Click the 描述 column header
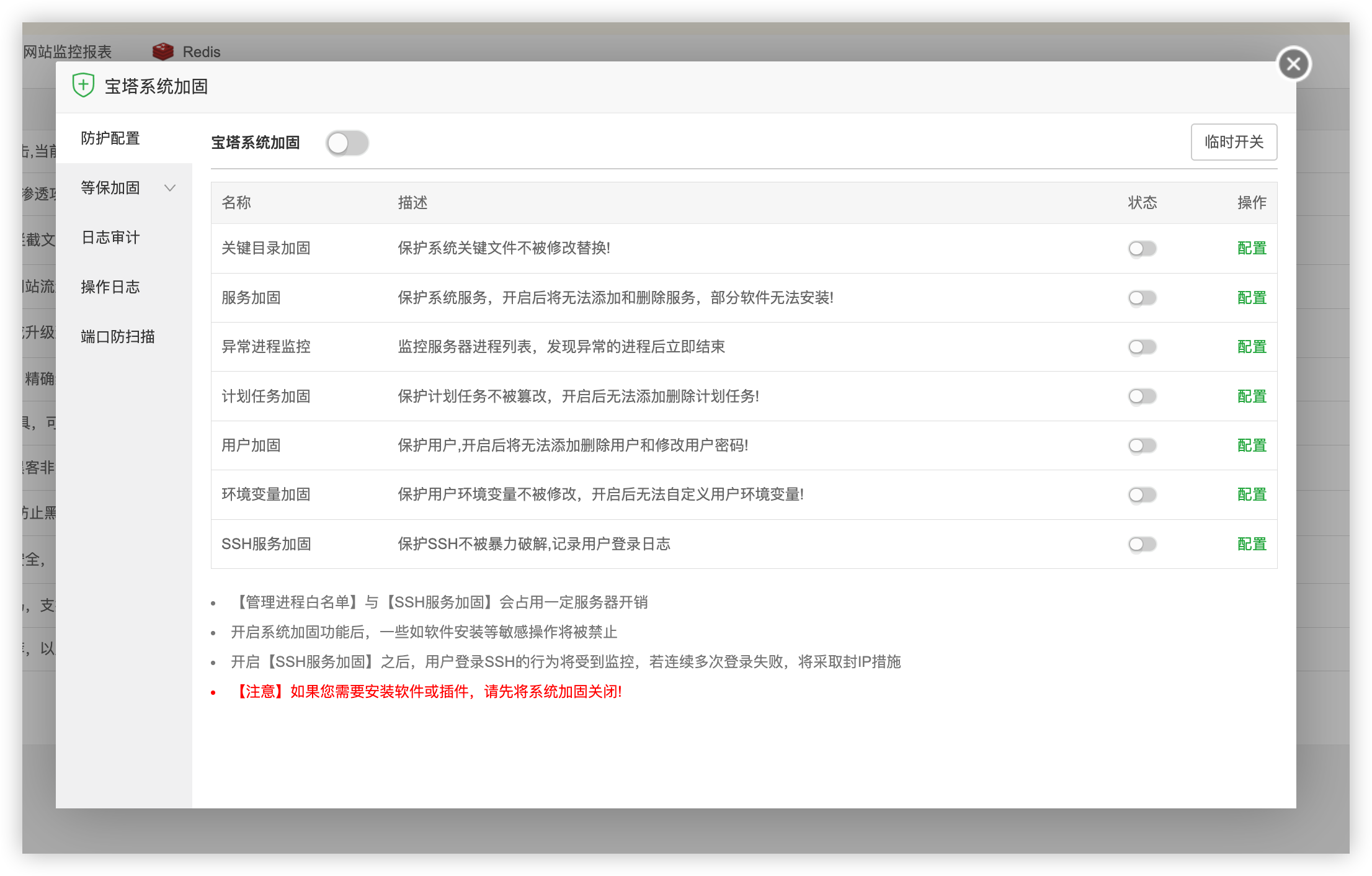The height and width of the screenshot is (876, 1372). coord(412,203)
